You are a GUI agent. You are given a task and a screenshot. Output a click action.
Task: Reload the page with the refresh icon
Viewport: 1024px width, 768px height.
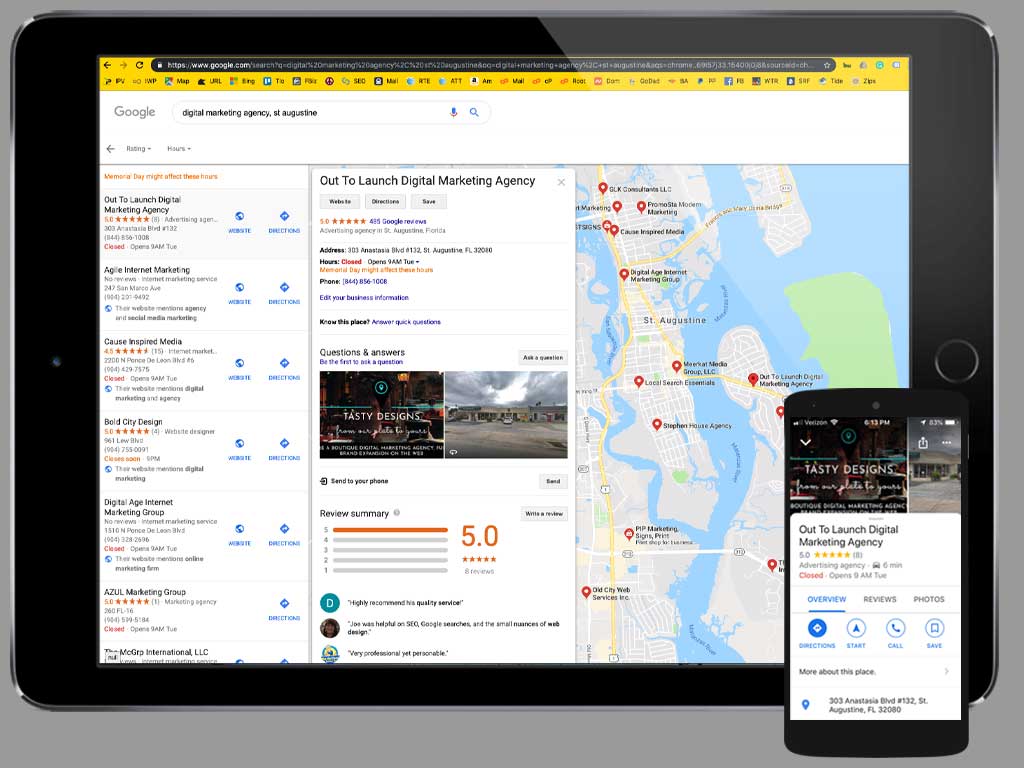point(139,65)
